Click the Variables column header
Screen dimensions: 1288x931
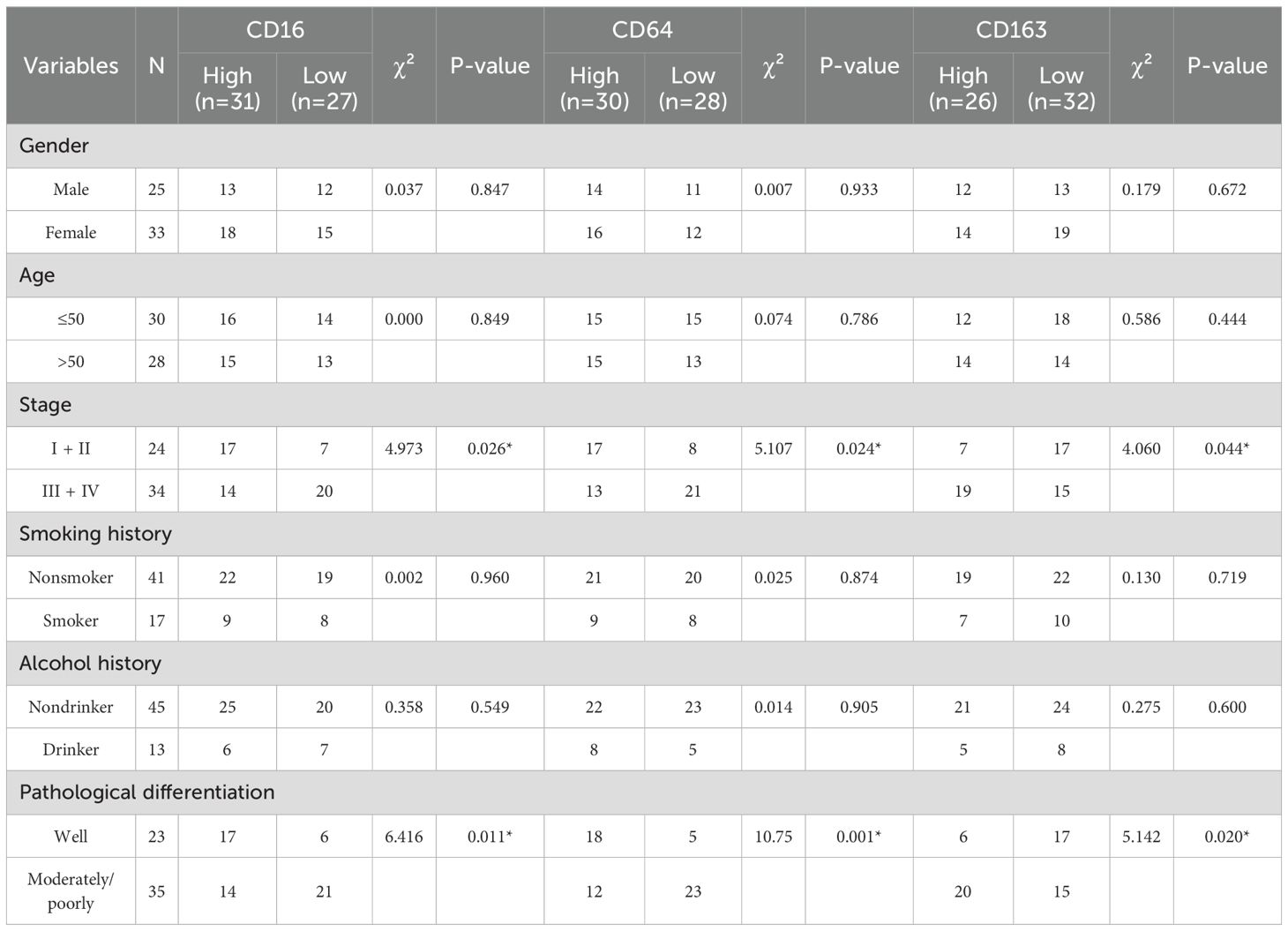[71, 66]
